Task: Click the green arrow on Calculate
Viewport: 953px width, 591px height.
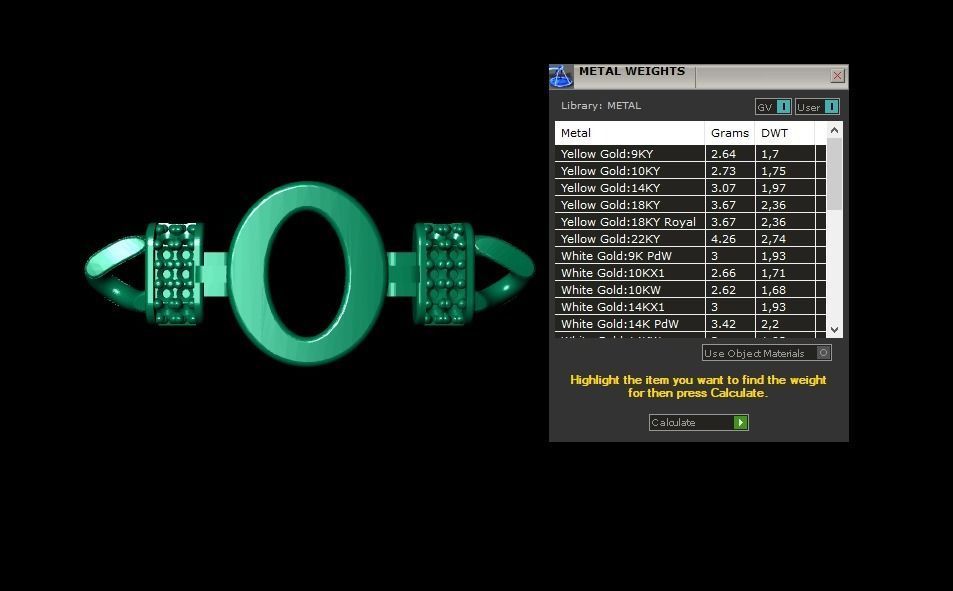Action: click(740, 423)
